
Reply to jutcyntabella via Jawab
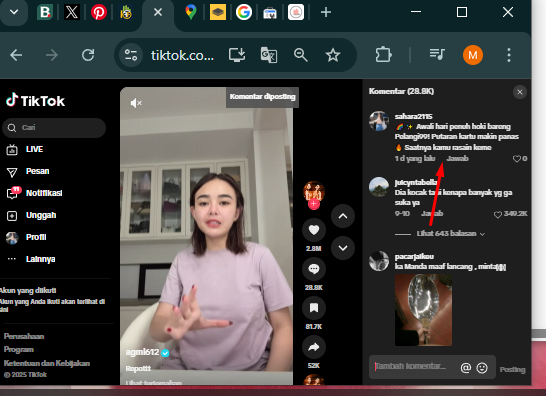(x=432, y=213)
